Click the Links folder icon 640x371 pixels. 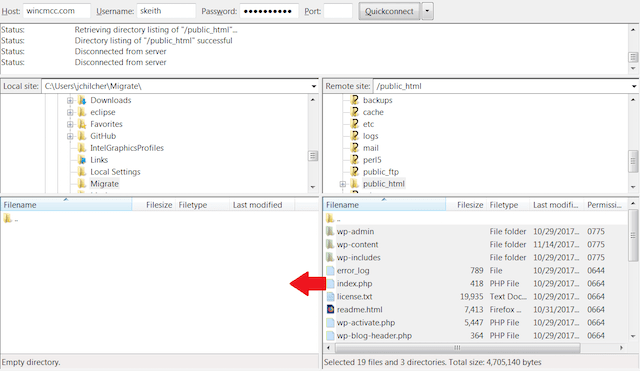[82, 160]
